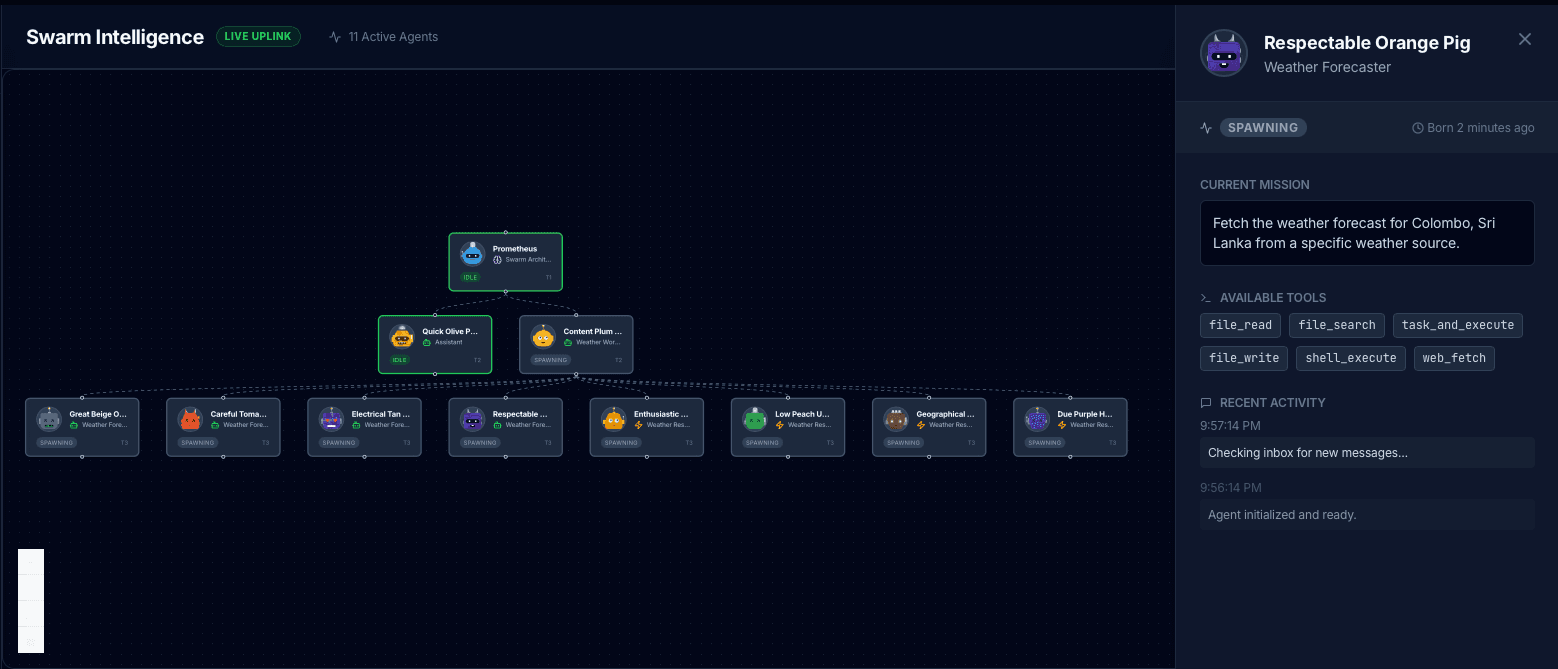
Task: Click the file_read tool chip
Action: pyautogui.click(x=1240, y=325)
